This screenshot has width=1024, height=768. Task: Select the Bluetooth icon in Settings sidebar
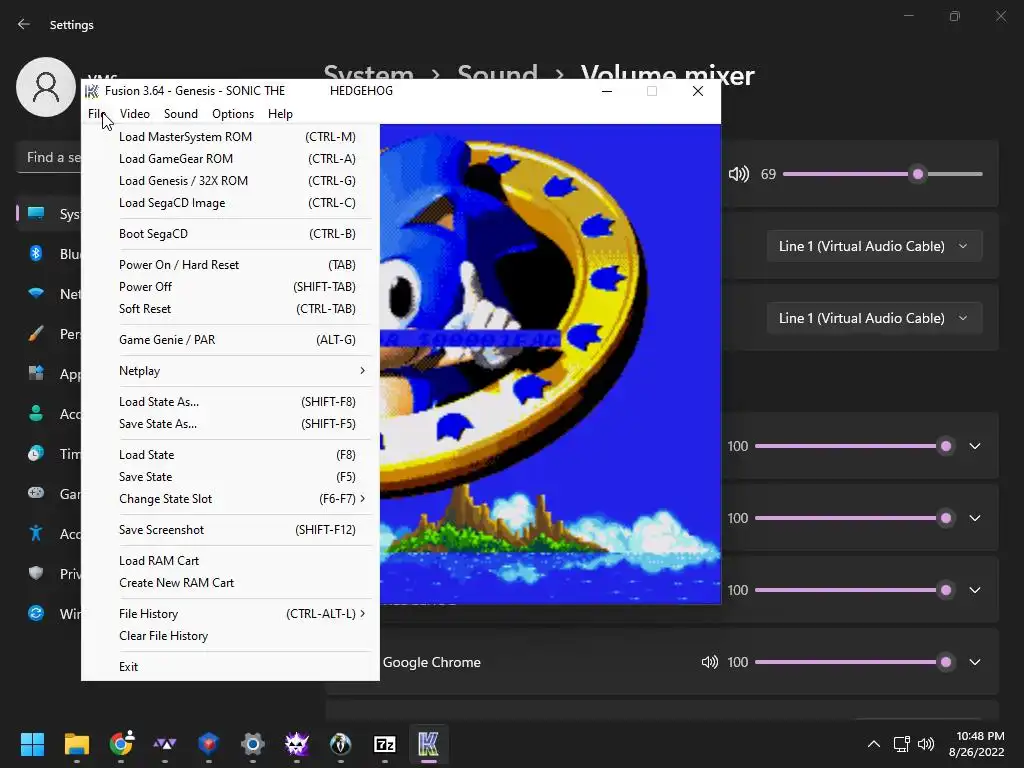pos(36,253)
